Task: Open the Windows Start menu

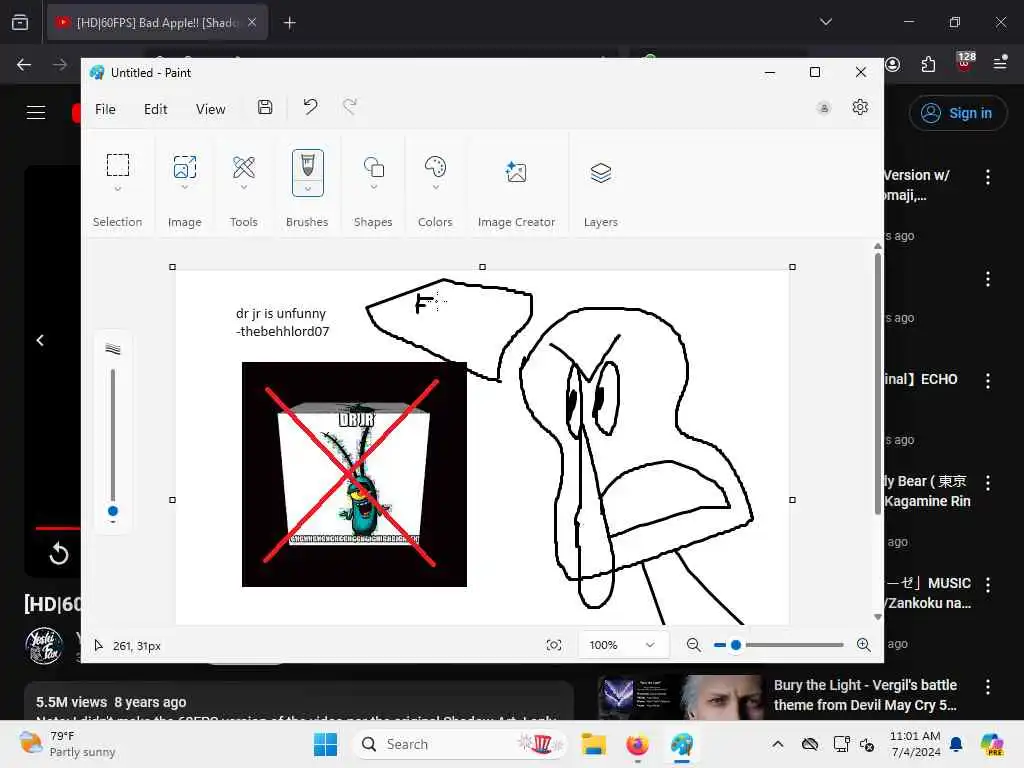Action: pyautogui.click(x=325, y=744)
